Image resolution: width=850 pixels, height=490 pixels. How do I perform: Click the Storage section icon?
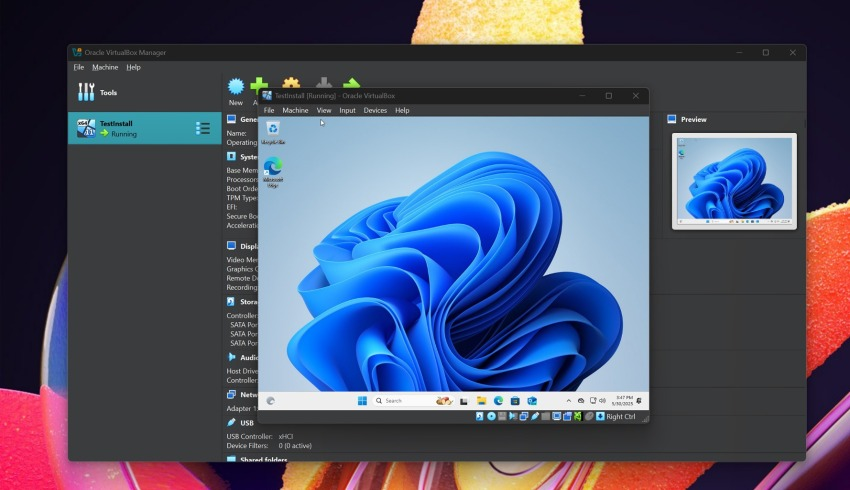pos(231,301)
